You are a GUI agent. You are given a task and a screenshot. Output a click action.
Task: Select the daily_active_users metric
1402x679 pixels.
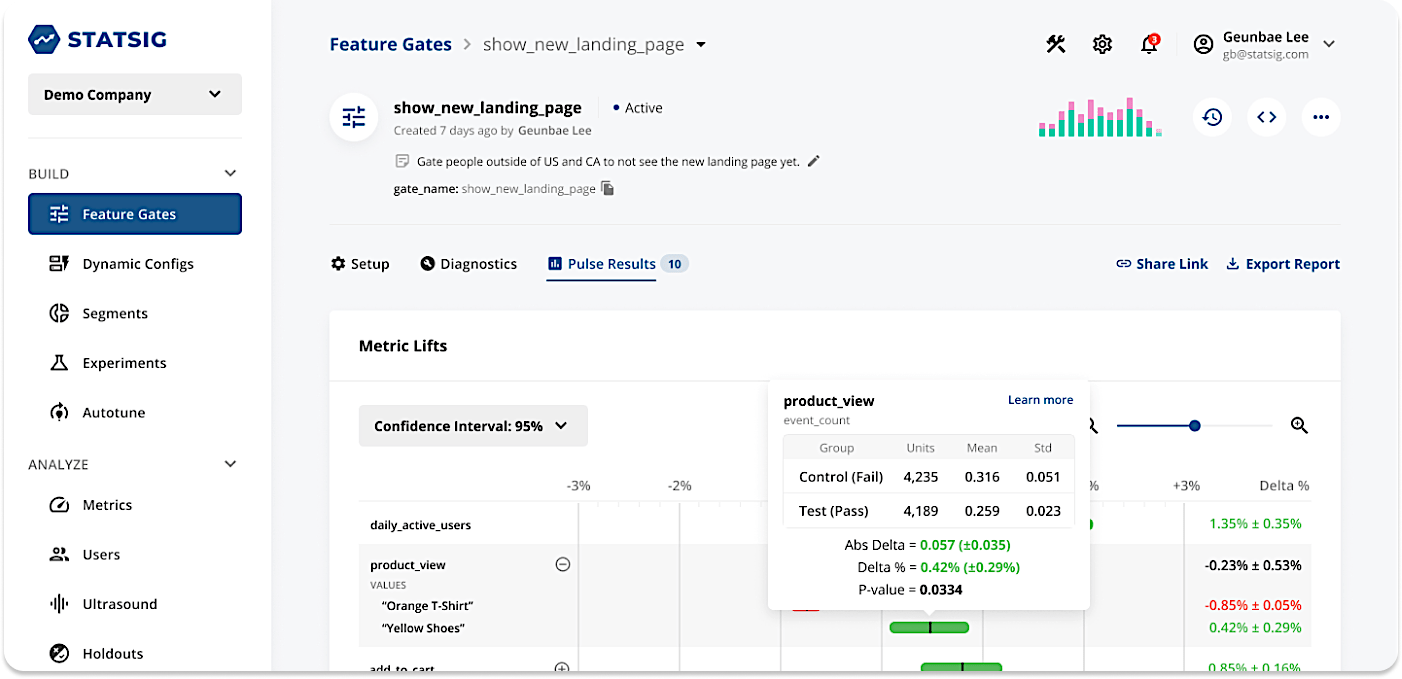(x=420, y=525)
